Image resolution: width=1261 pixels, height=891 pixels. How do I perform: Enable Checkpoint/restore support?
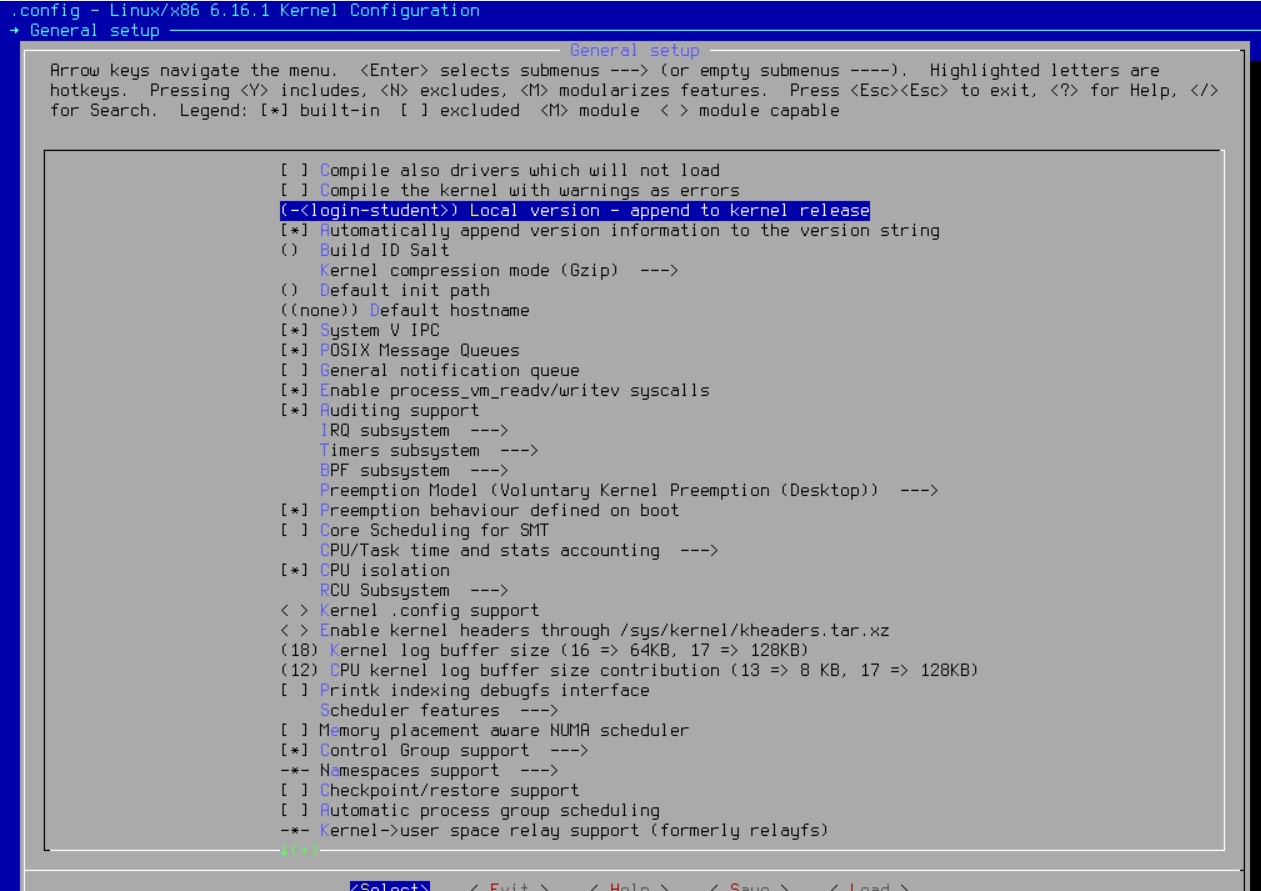[430, 790]
